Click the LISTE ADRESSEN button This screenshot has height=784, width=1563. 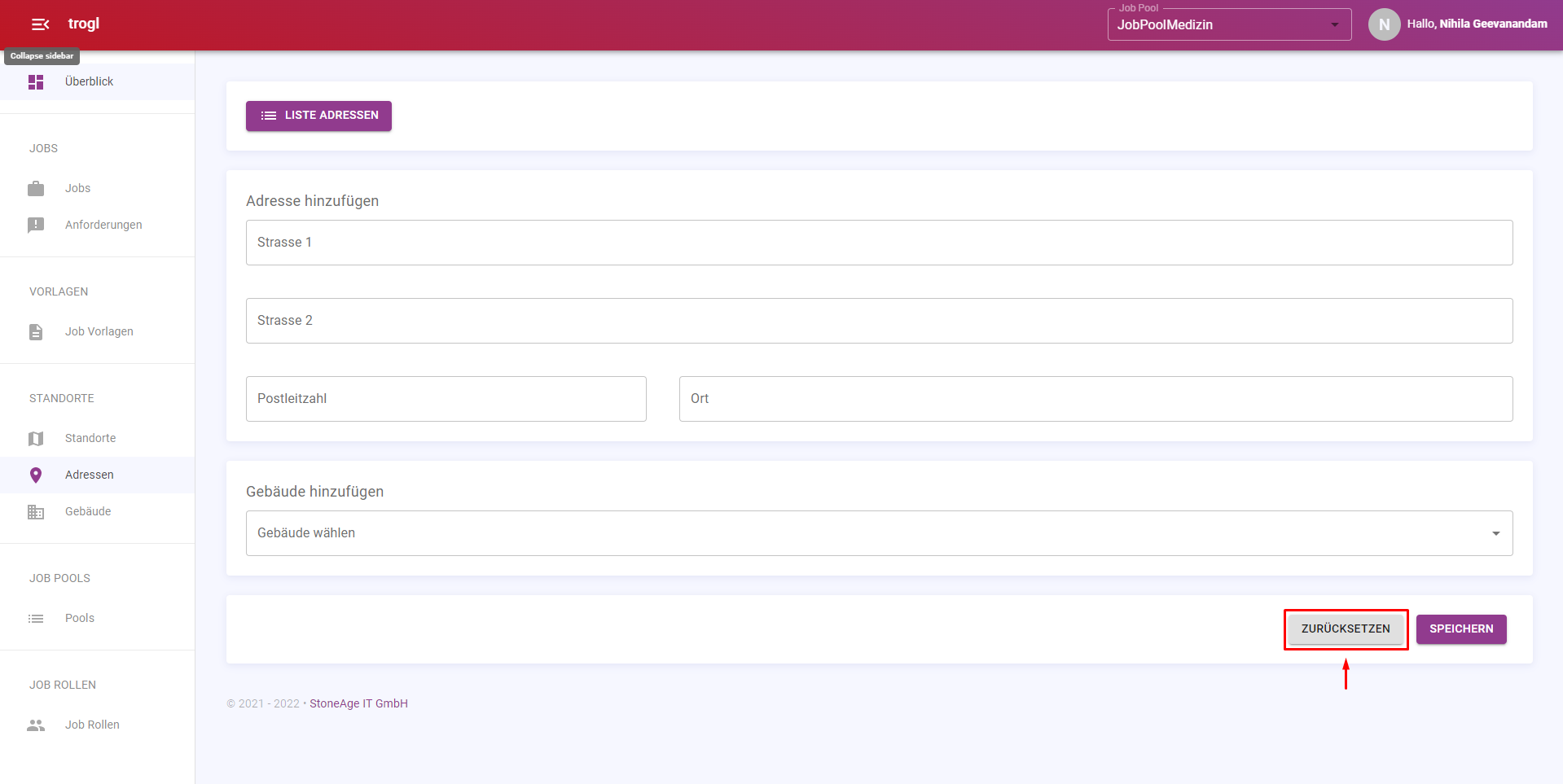318,116
